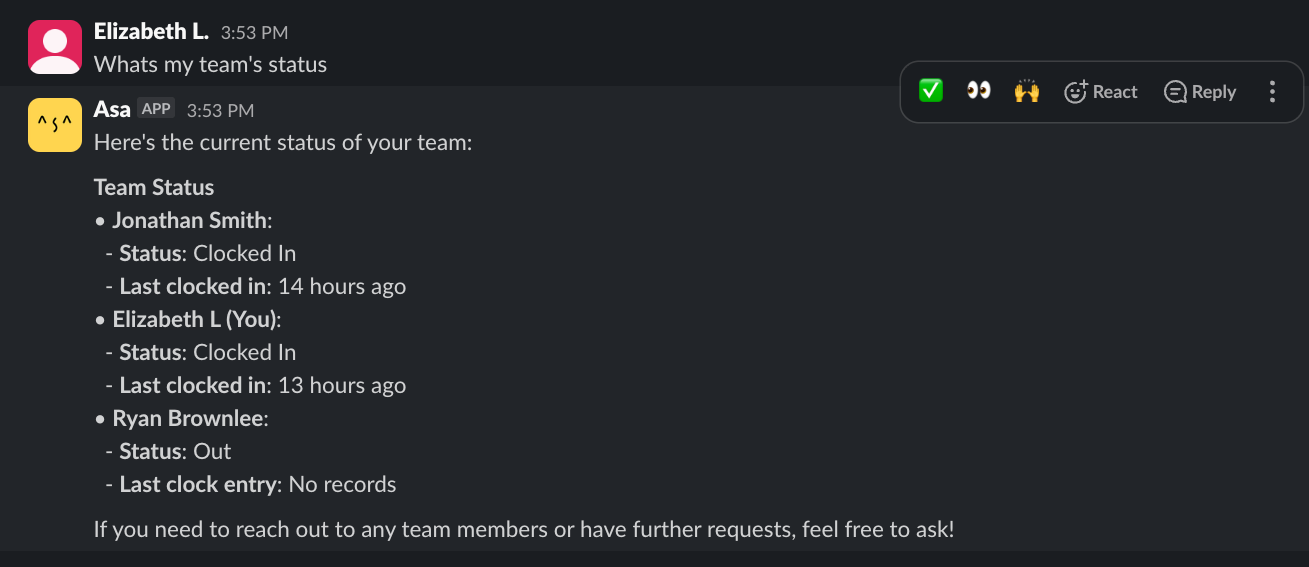Image resolution: width=1309 pixels, height=567 pixels.
Task: Click the APP badge beside Asa
Action: pos(156,109)
